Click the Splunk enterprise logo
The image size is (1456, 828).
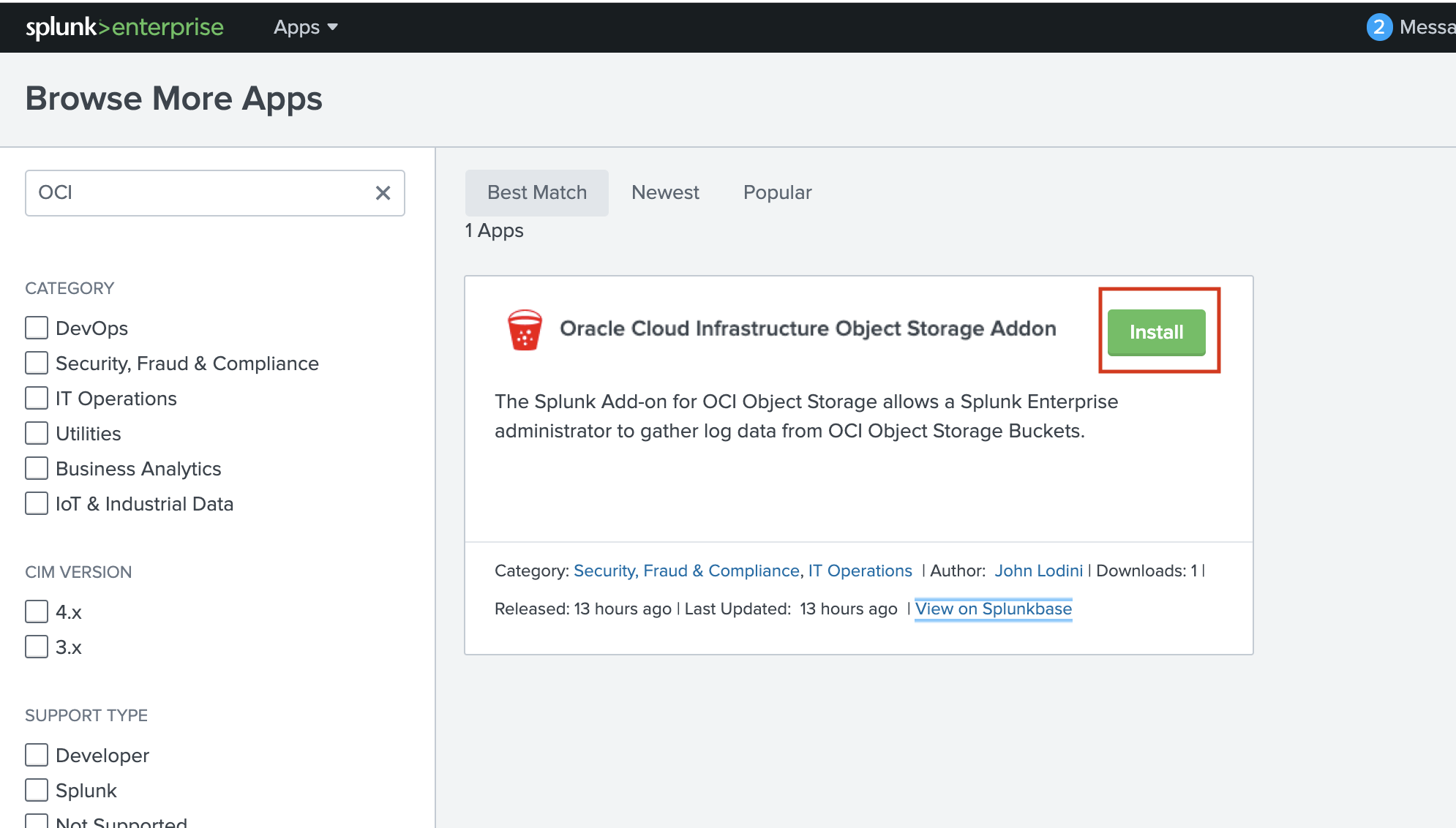point(124,27)
